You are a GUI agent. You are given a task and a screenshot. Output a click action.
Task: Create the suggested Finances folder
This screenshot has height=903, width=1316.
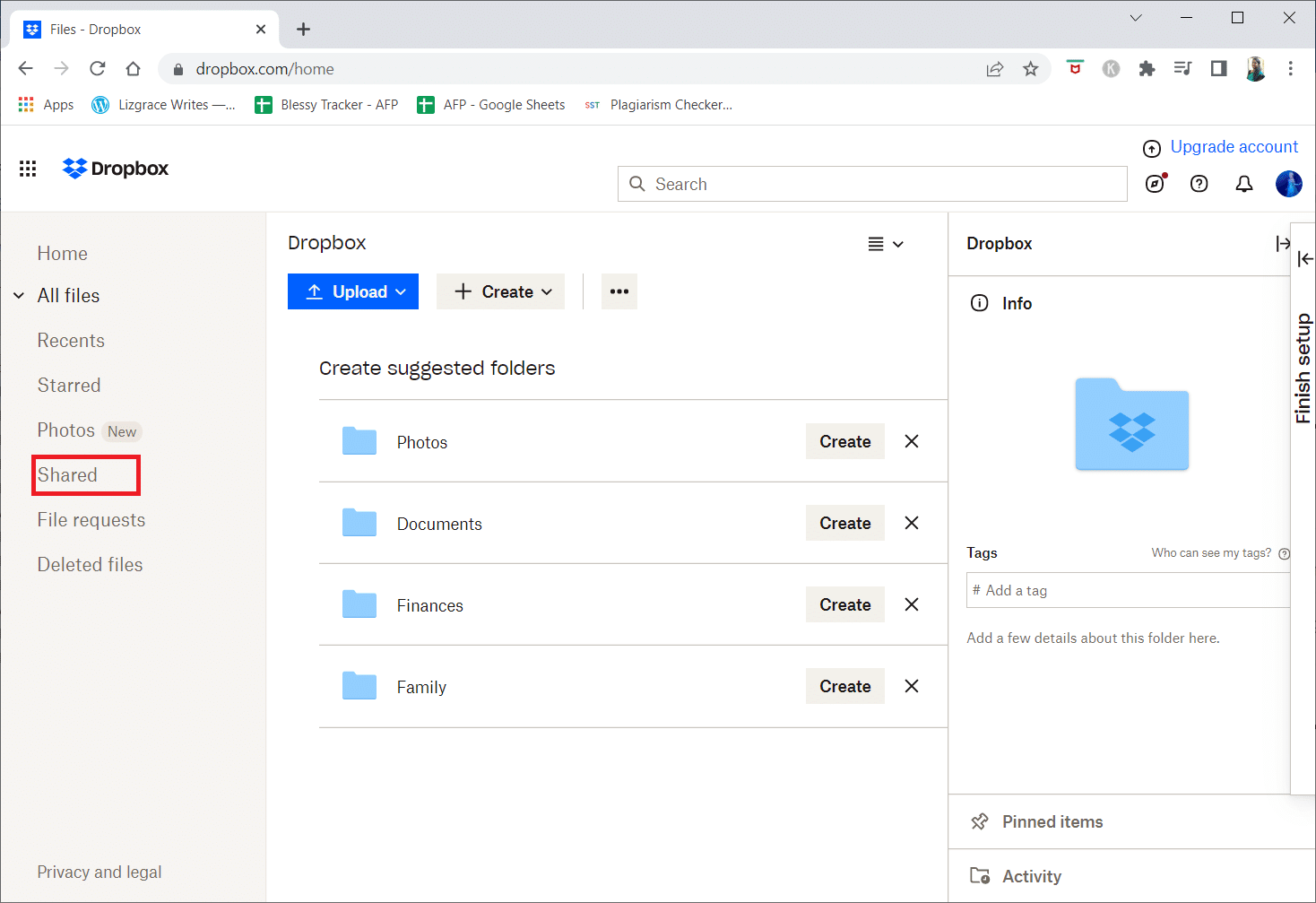click(845, 604)
